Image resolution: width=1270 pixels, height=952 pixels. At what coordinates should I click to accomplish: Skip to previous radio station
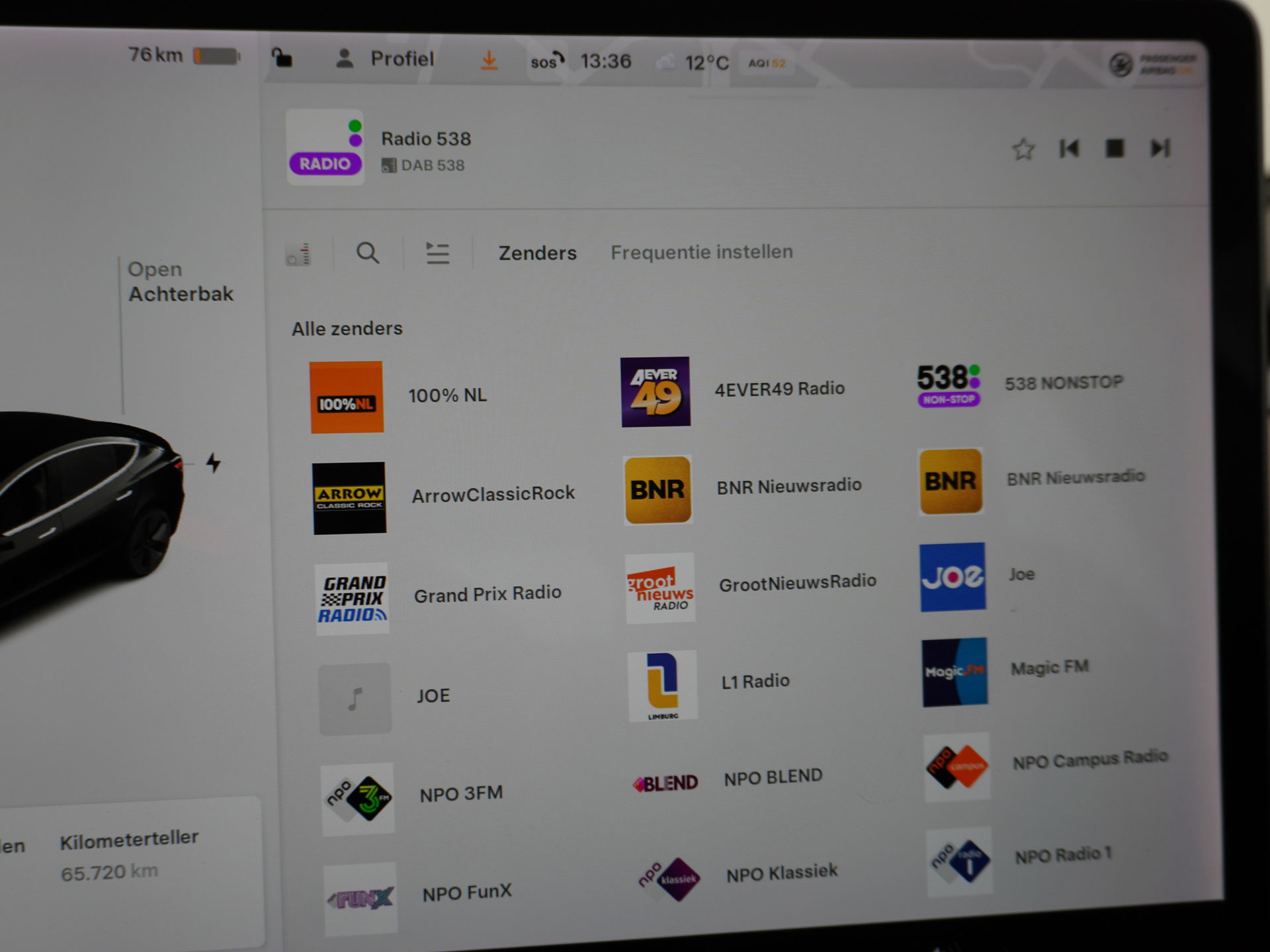1069,149
